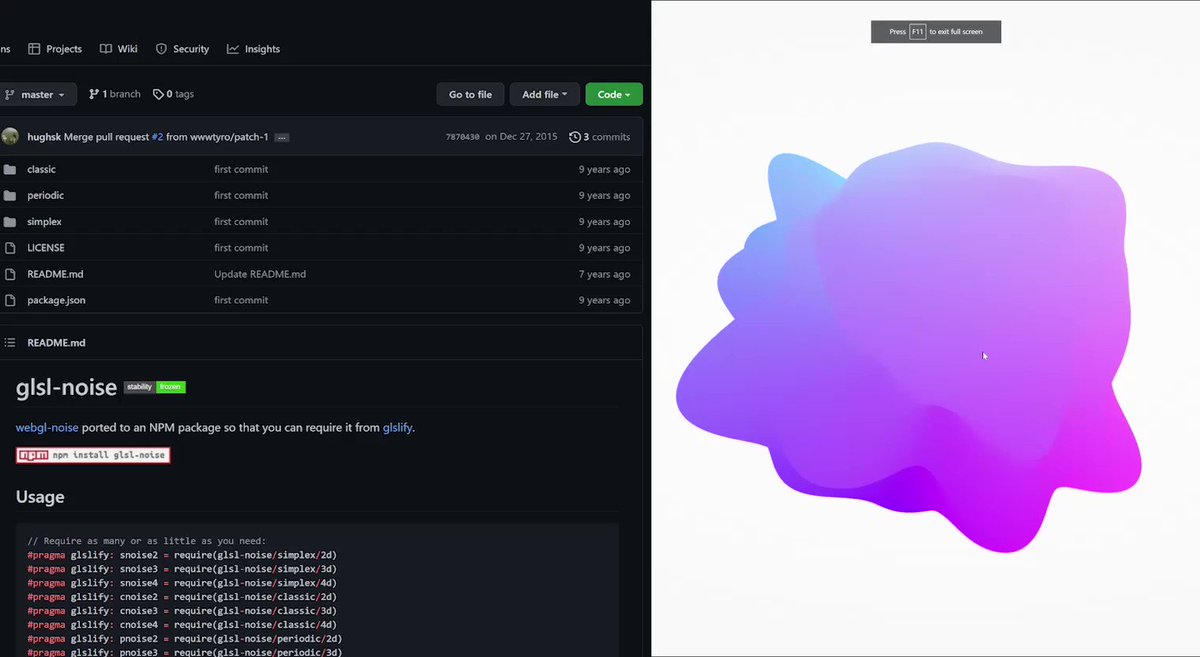Click the classic folder icon

[x=10, y=170]
